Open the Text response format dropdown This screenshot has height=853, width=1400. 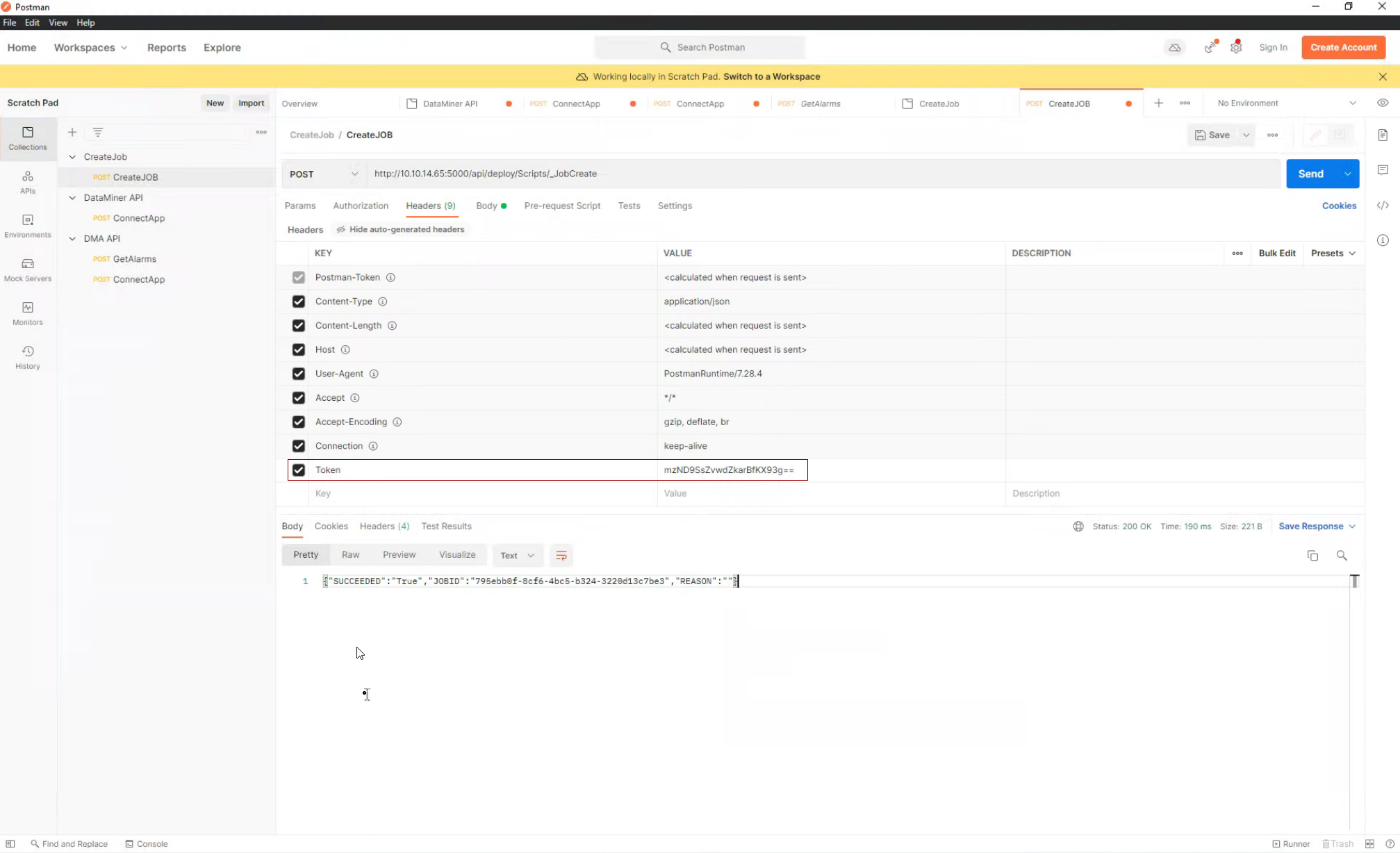(518, 555)
